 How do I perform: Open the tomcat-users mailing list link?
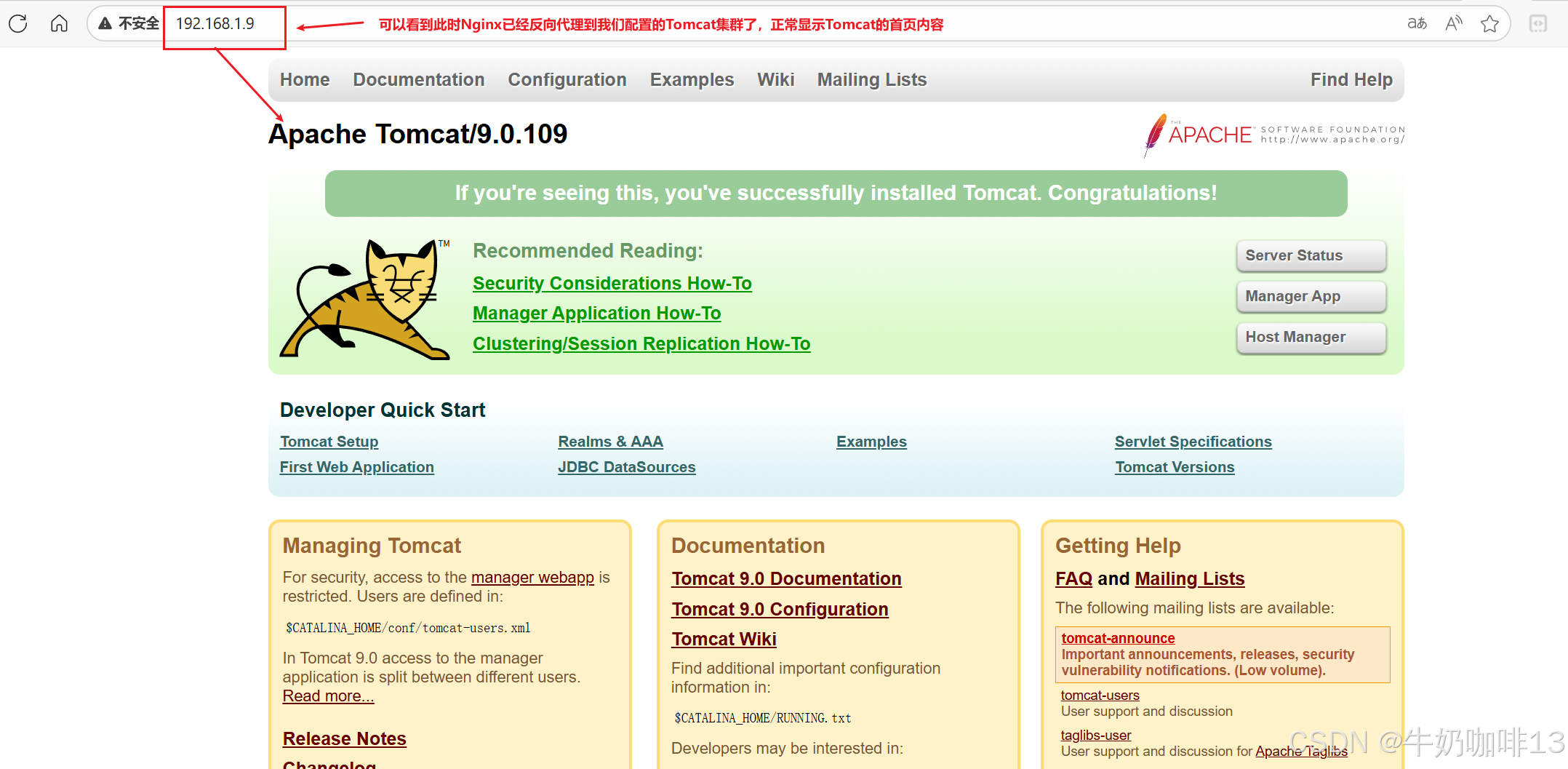point(1100,696)
